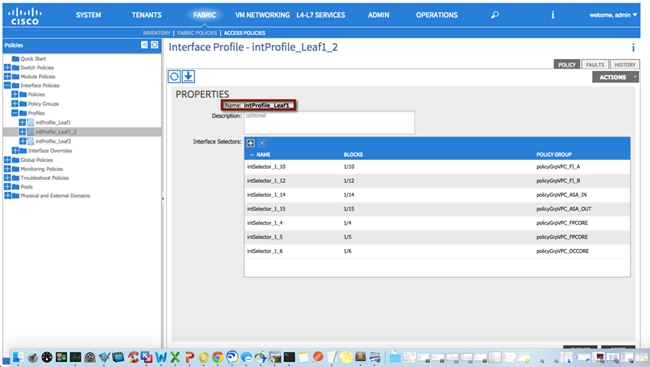Open the VM NETWORKING menu
Image resolution: width=650 pixels, height=367 pixels.
[262, 15]
